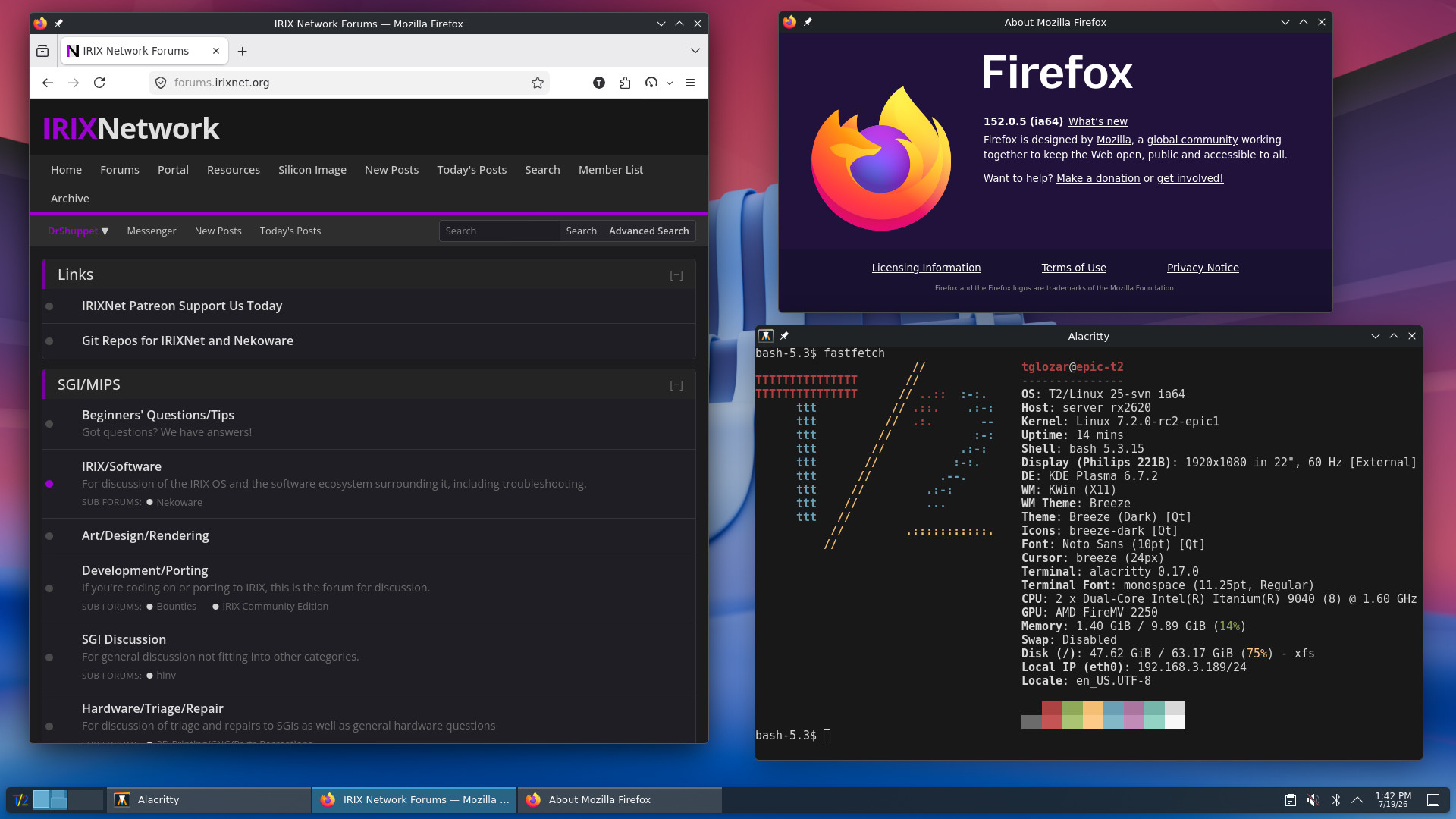1456x819 pixels.
Task: Open Member List in the navigation
Action: click(x=610, y=170)
